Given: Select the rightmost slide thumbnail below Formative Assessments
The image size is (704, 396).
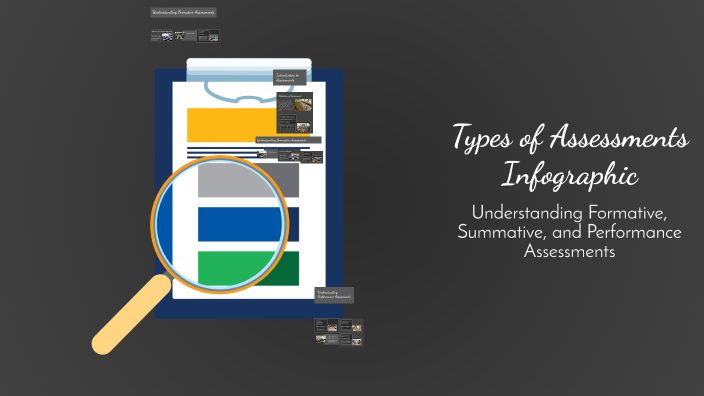Looking at the screenshot, I should [x=208, y=36].
